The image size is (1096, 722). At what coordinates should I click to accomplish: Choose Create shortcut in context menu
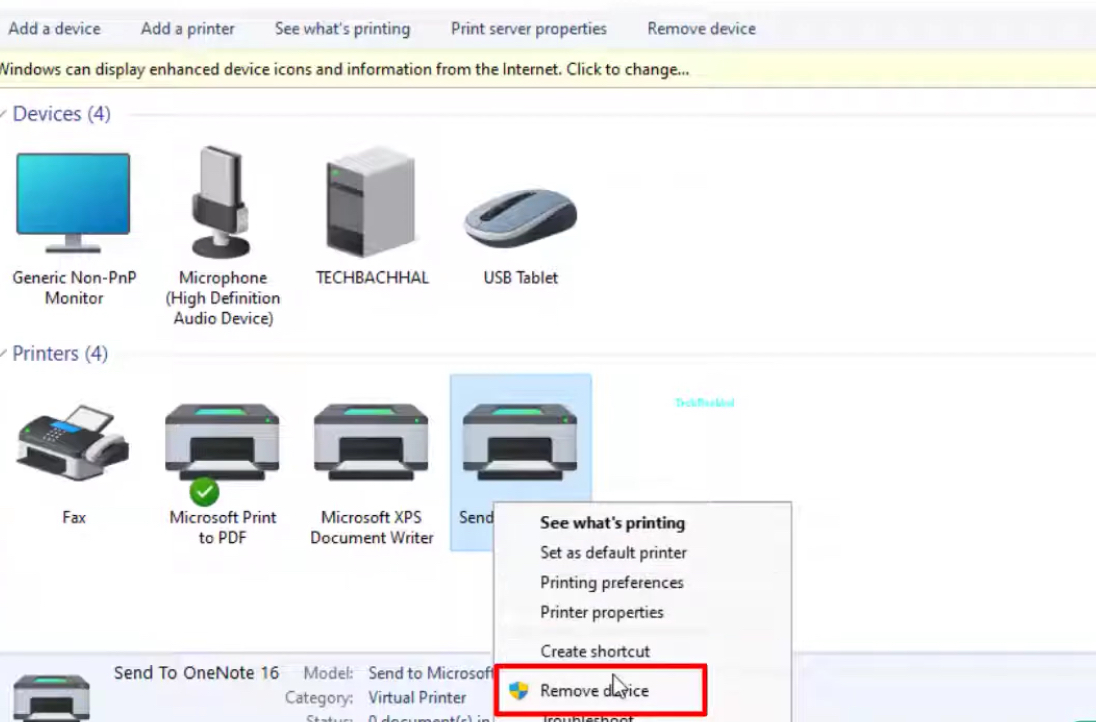tap(595, 651)
